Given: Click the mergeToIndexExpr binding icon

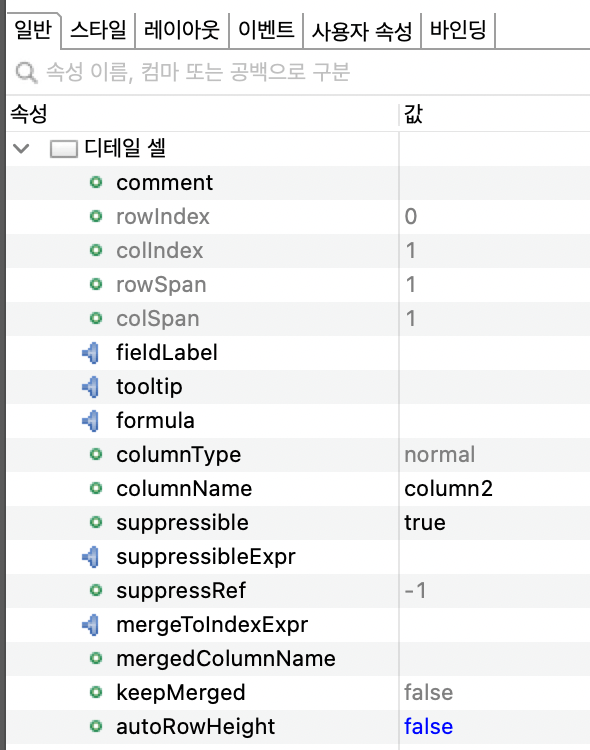Looking at the screenshot, I should pyautogui.click(x=91, y=625).
